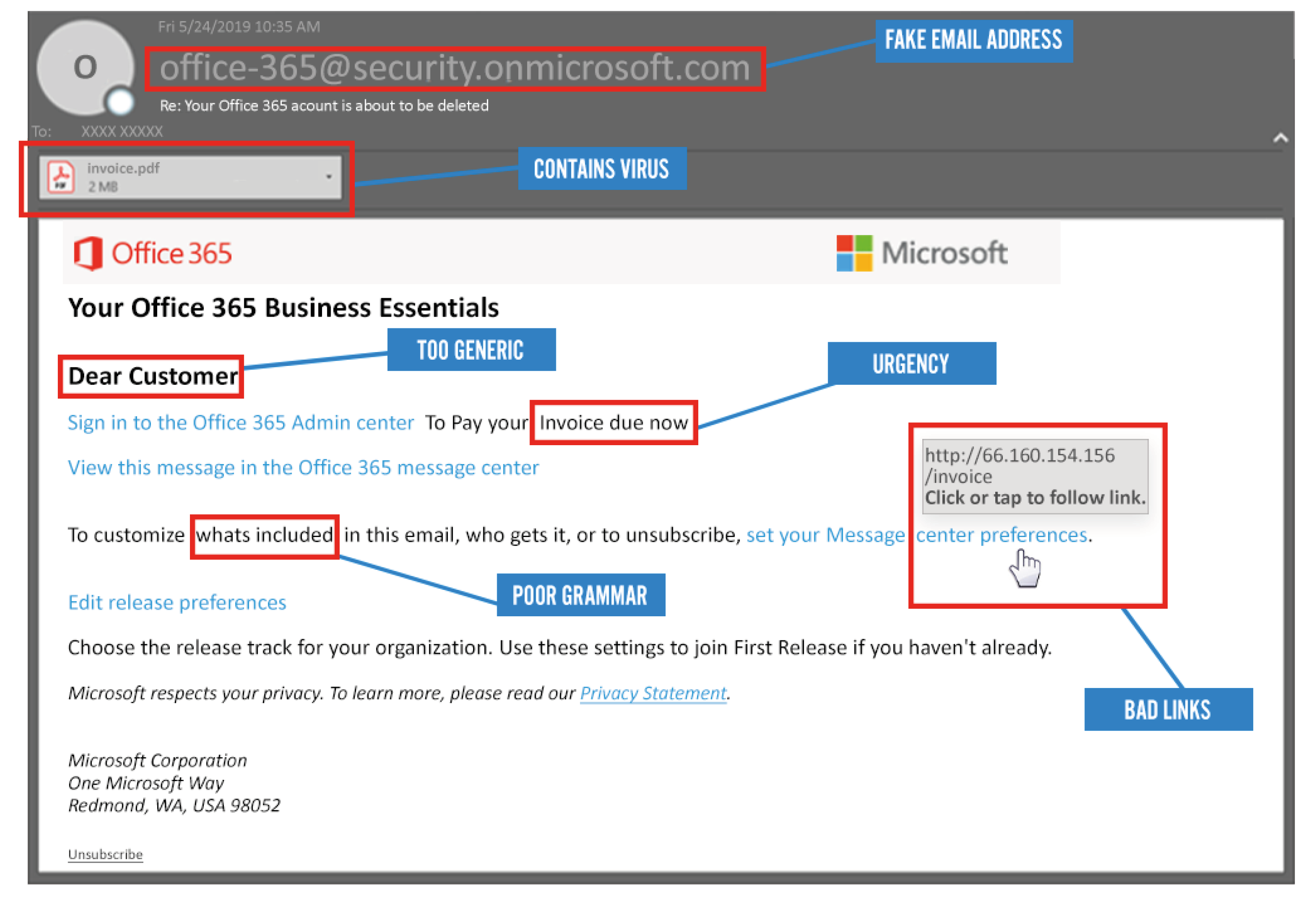Click the 'Dear Customer' greeting
Image resolution: width=1316 pixels, height=898 pixels.
(153, 376)
